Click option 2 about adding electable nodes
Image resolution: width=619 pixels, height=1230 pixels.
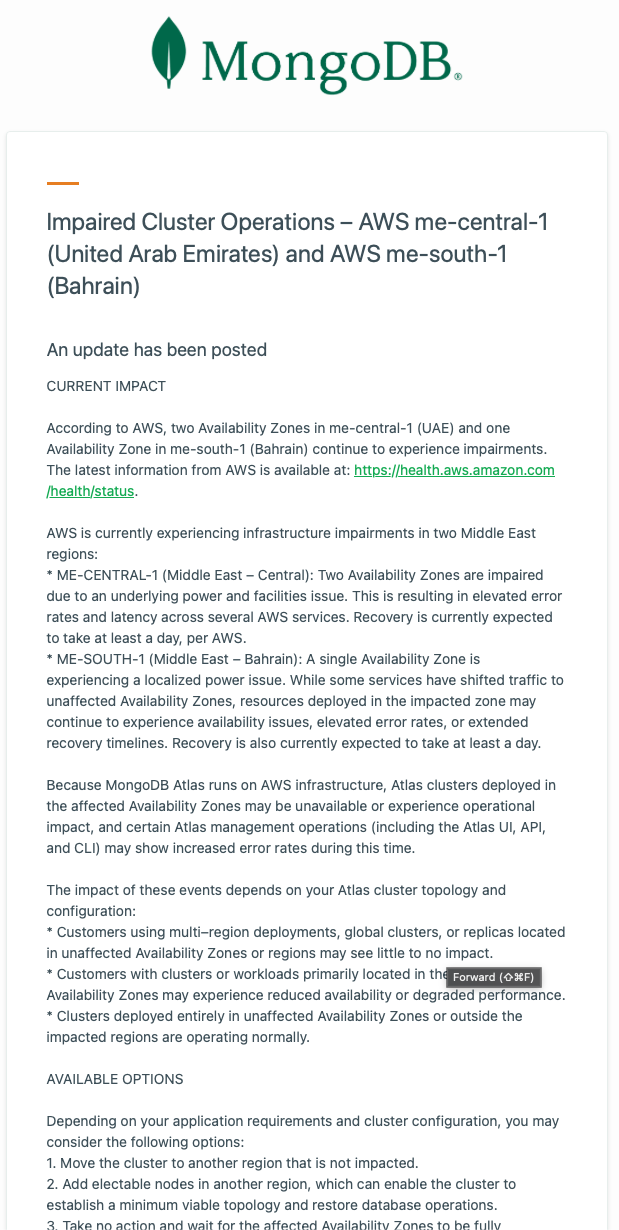(x=280, y=1194)
